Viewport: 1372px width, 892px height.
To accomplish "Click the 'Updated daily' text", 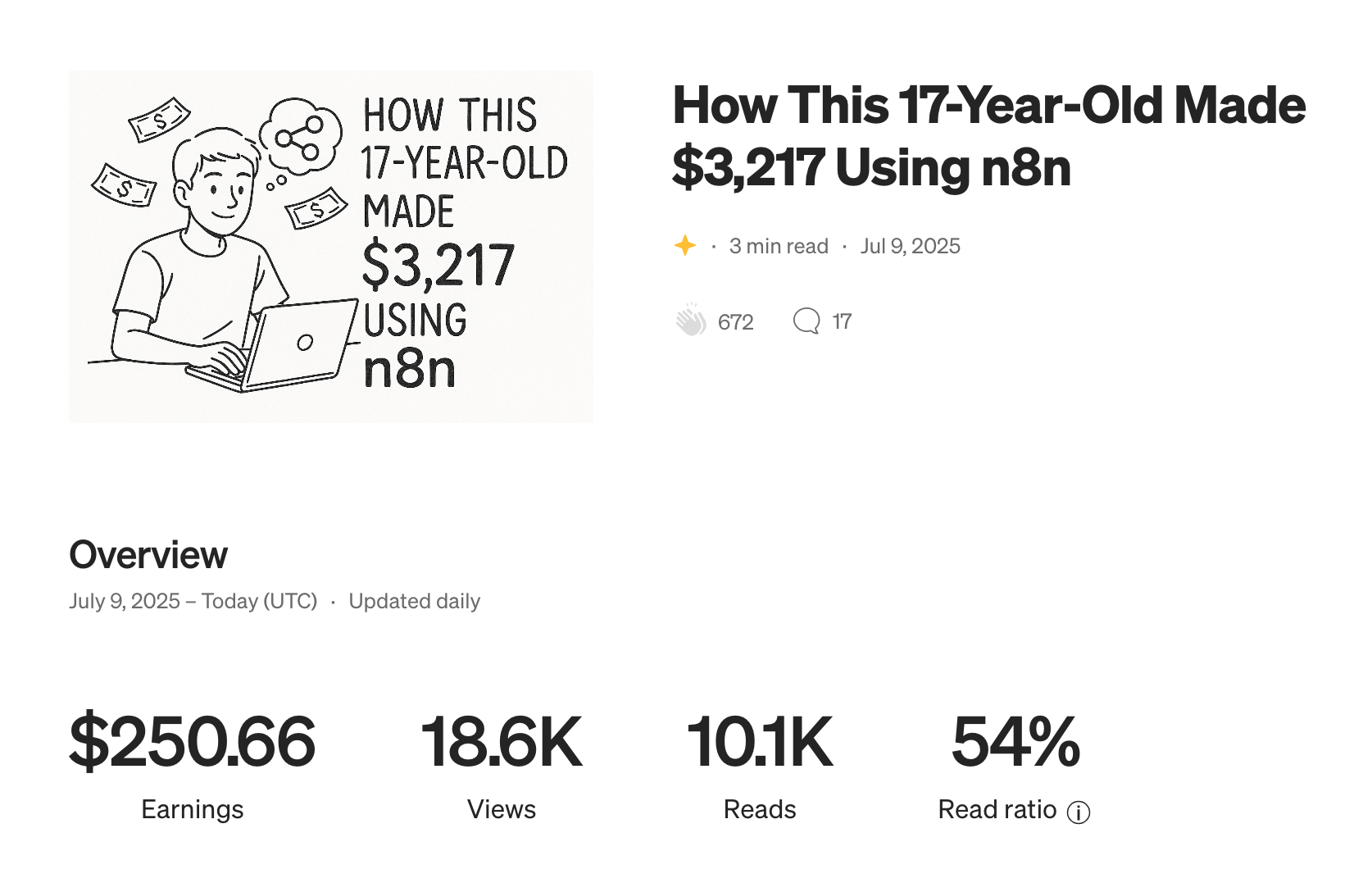I will coord(414,601).
